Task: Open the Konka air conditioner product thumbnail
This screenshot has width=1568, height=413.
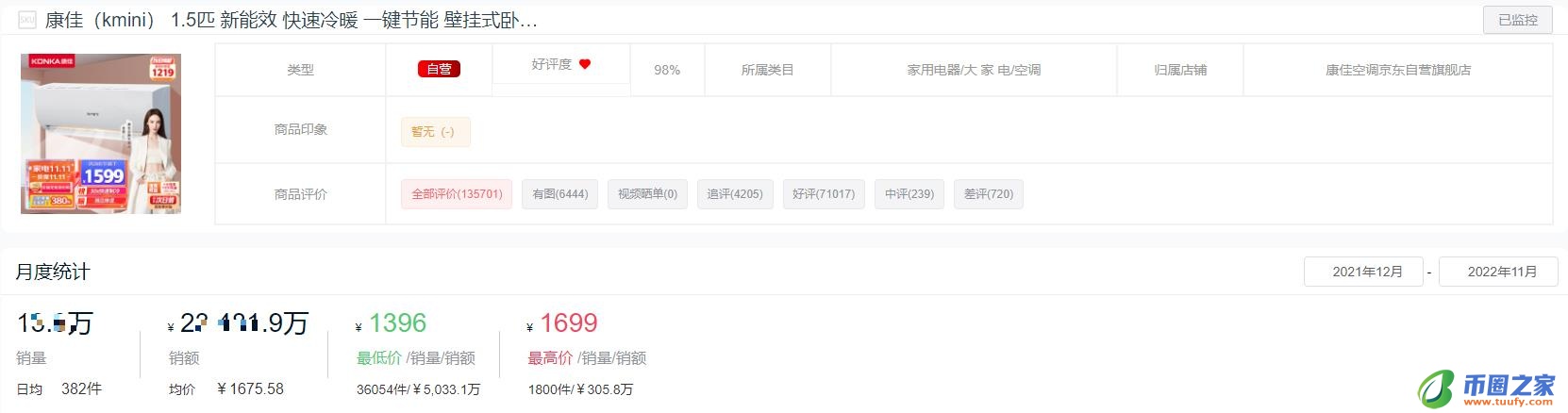Action: tap(101, 133)
